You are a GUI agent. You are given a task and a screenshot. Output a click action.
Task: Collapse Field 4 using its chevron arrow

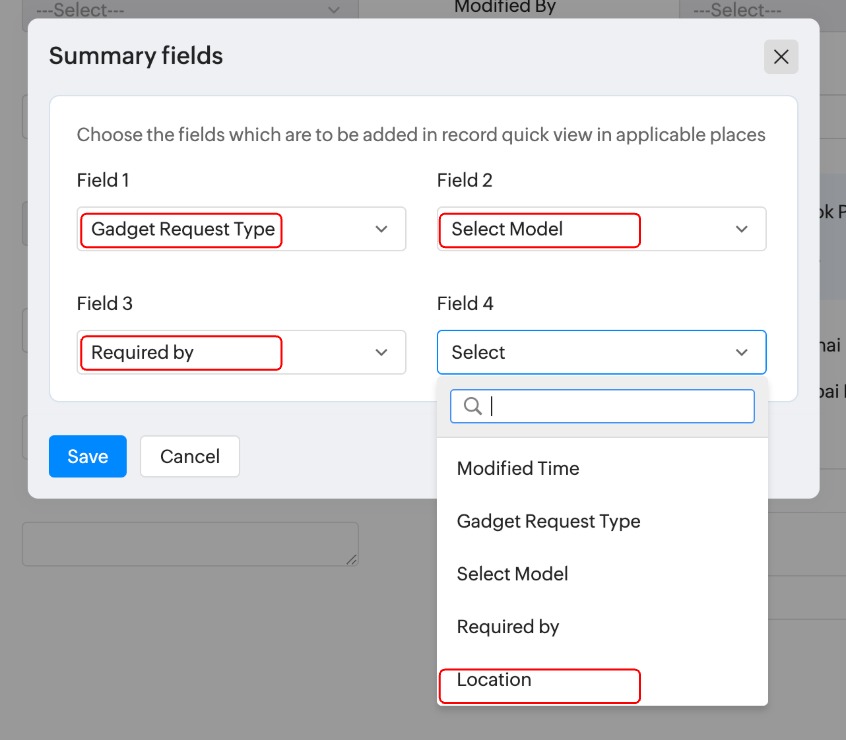tap(741, 352)
